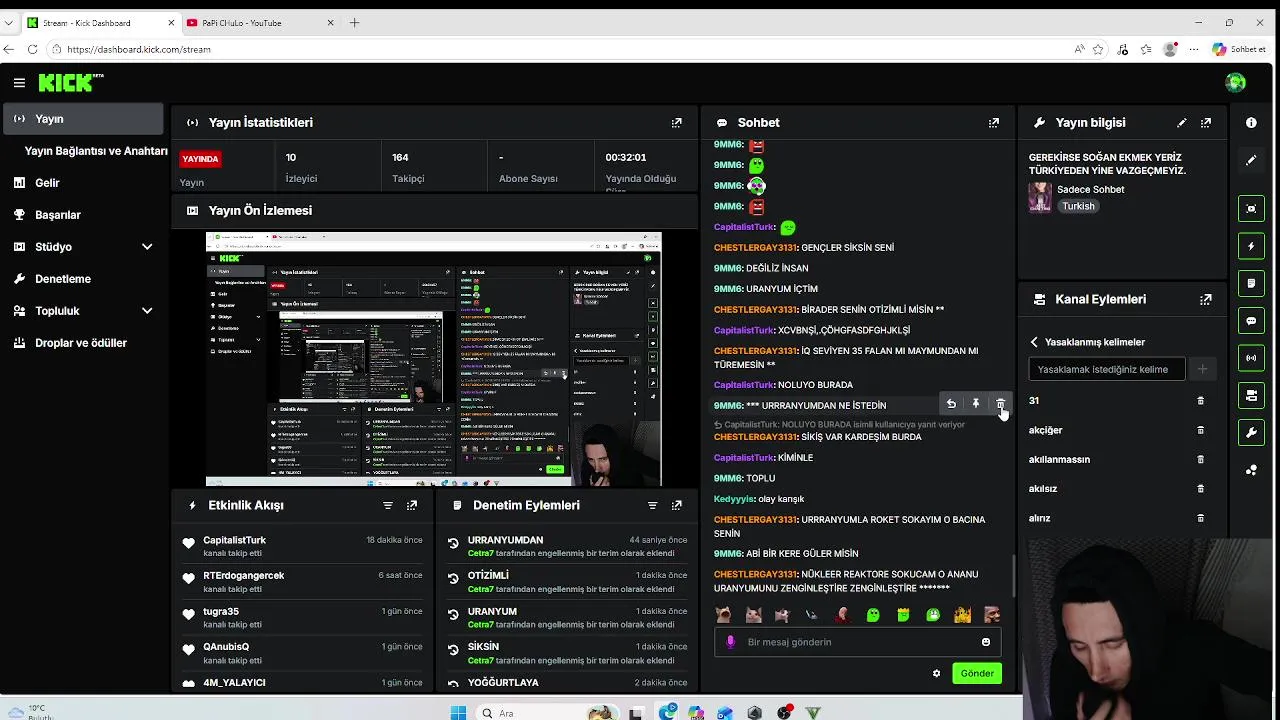
Task: Insert the first cat emote from the quick emote row
Action: tap(723, 614)
